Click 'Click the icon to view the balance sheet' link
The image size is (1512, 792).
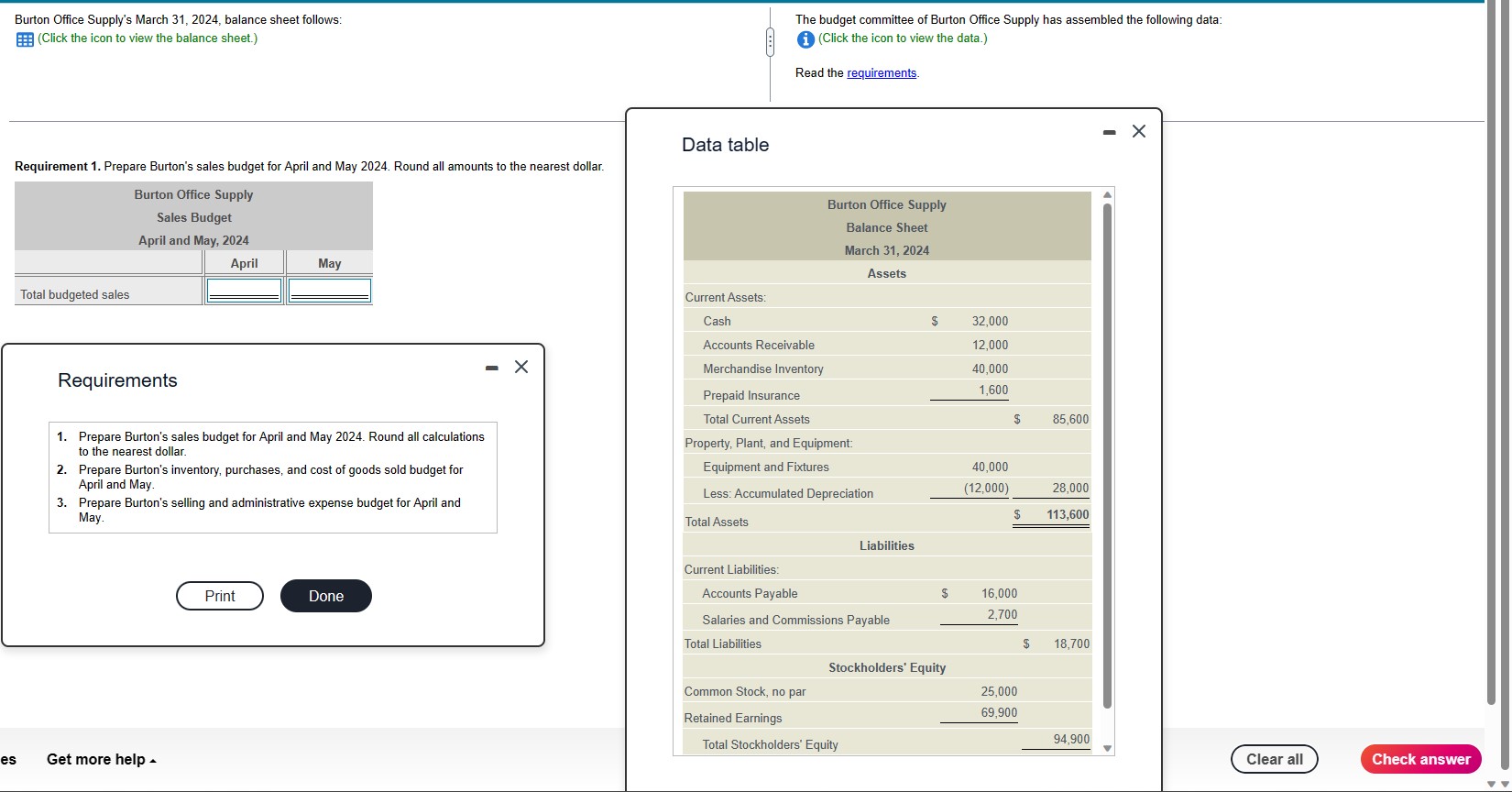point(148,38)
